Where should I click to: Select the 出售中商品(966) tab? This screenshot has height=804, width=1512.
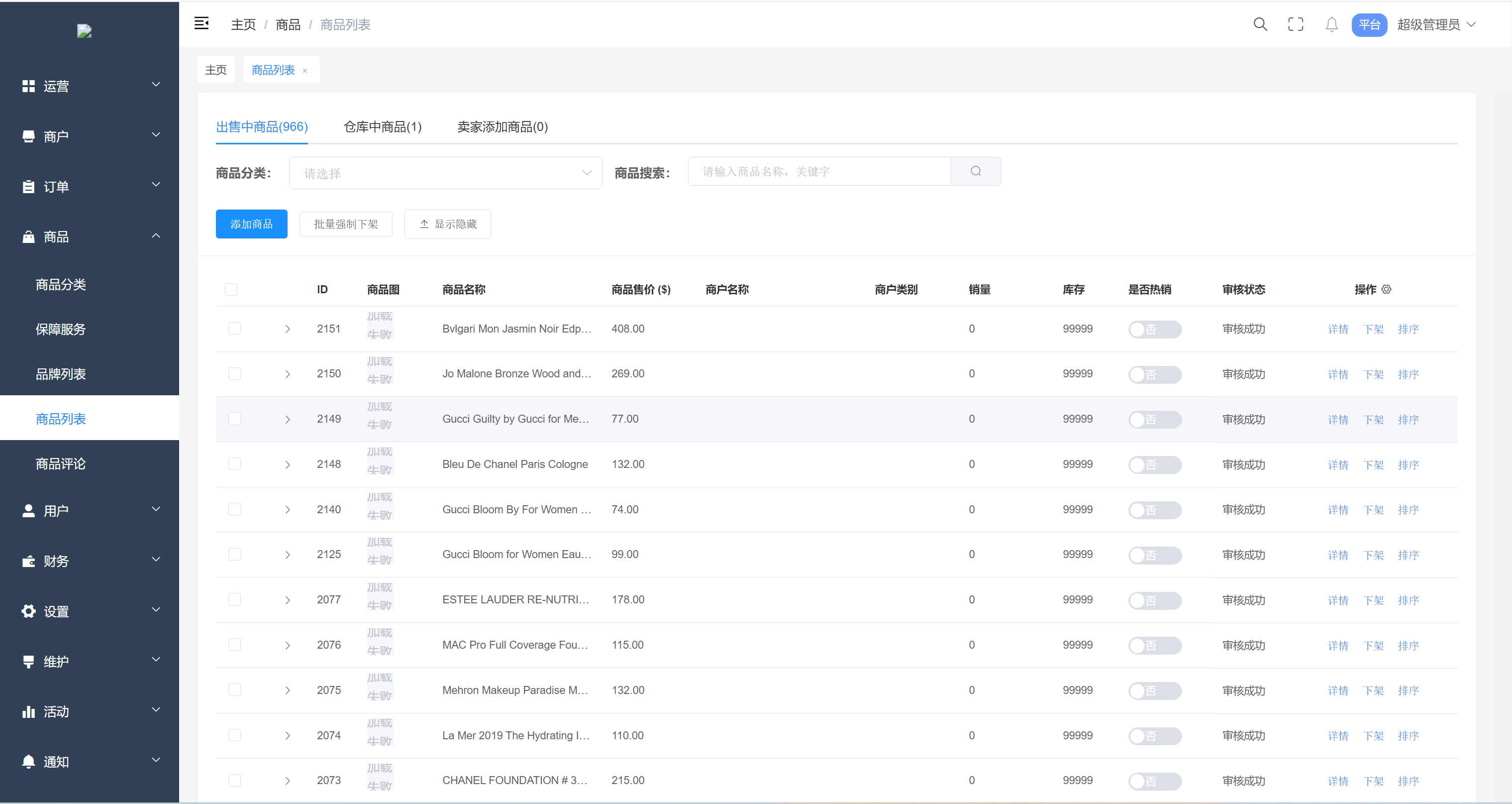point(262,127)
